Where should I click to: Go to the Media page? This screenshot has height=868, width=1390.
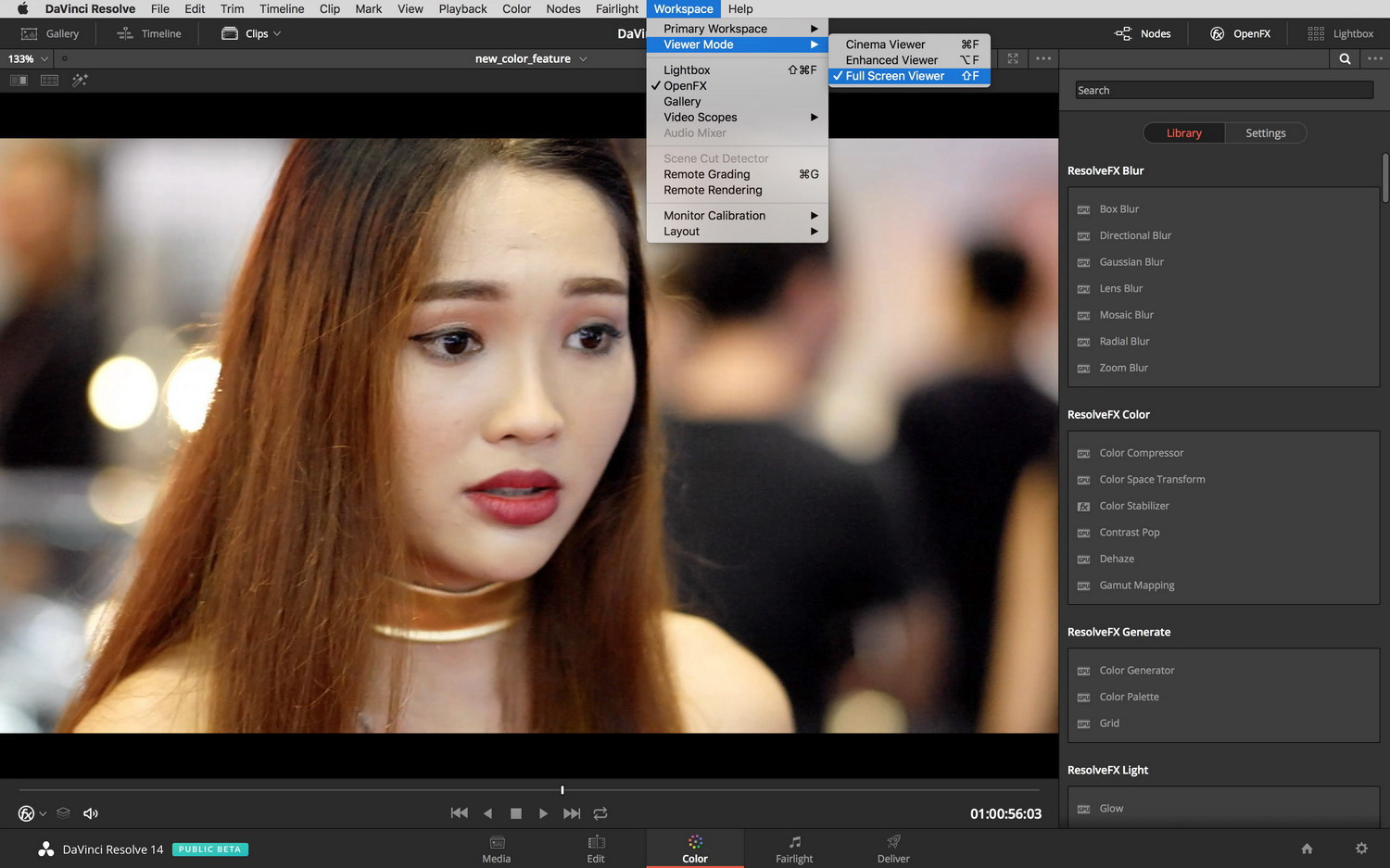[497, 849]
